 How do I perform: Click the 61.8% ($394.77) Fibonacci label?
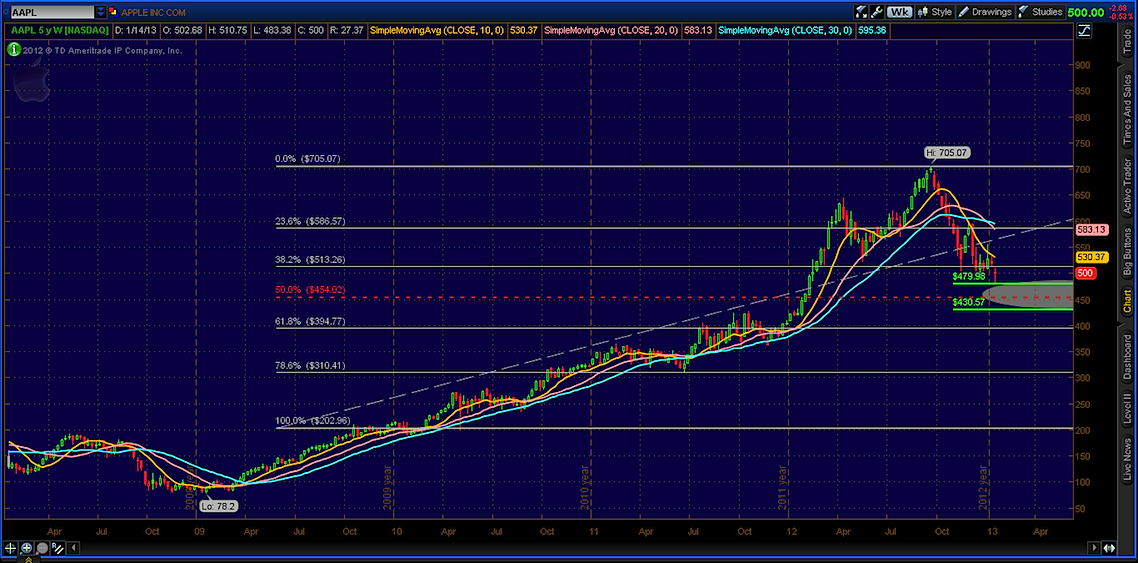click(x=310, y=320)
